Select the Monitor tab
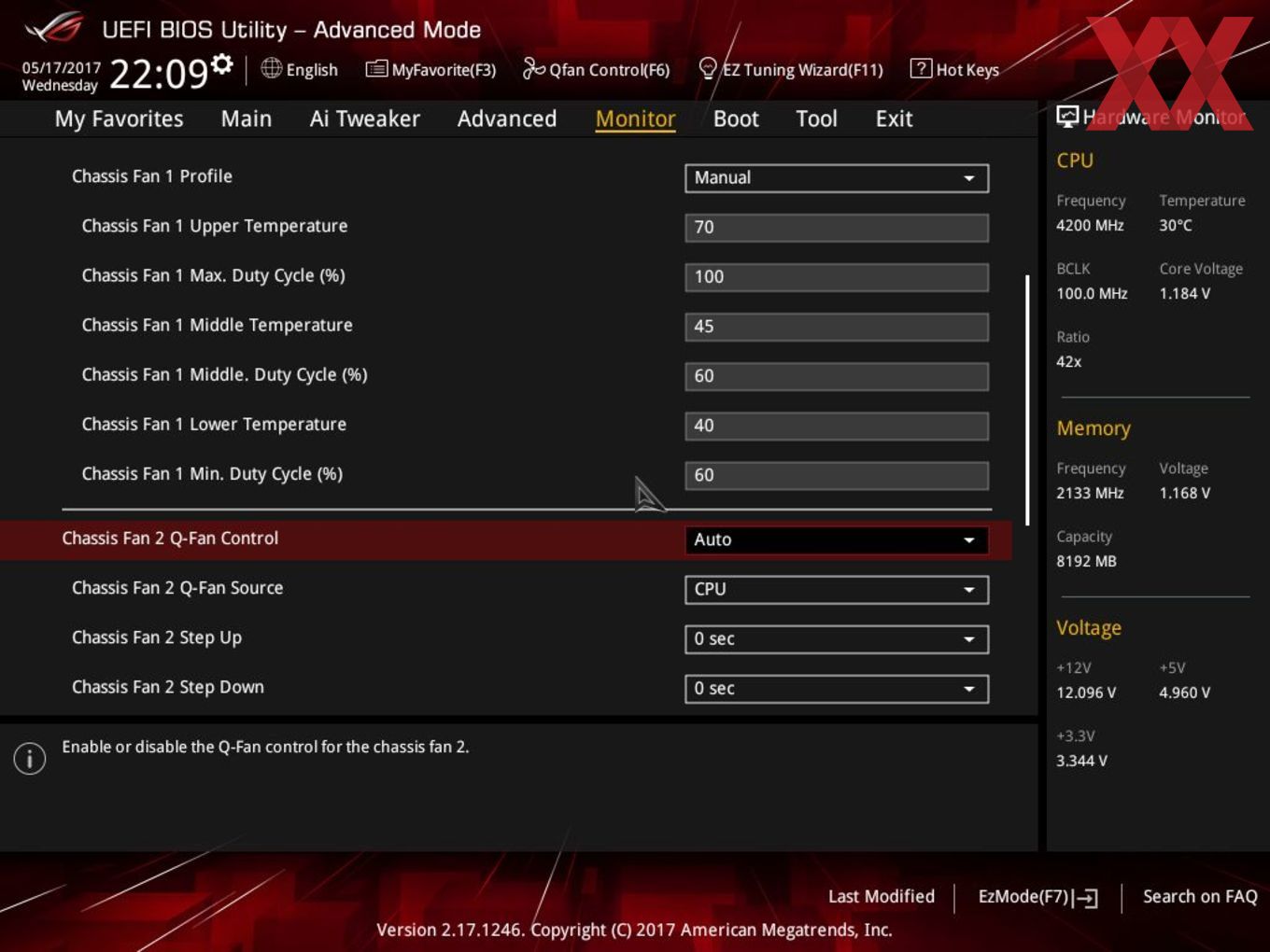The height and width of the screenshot is (952, 1270). pos(635,119)
